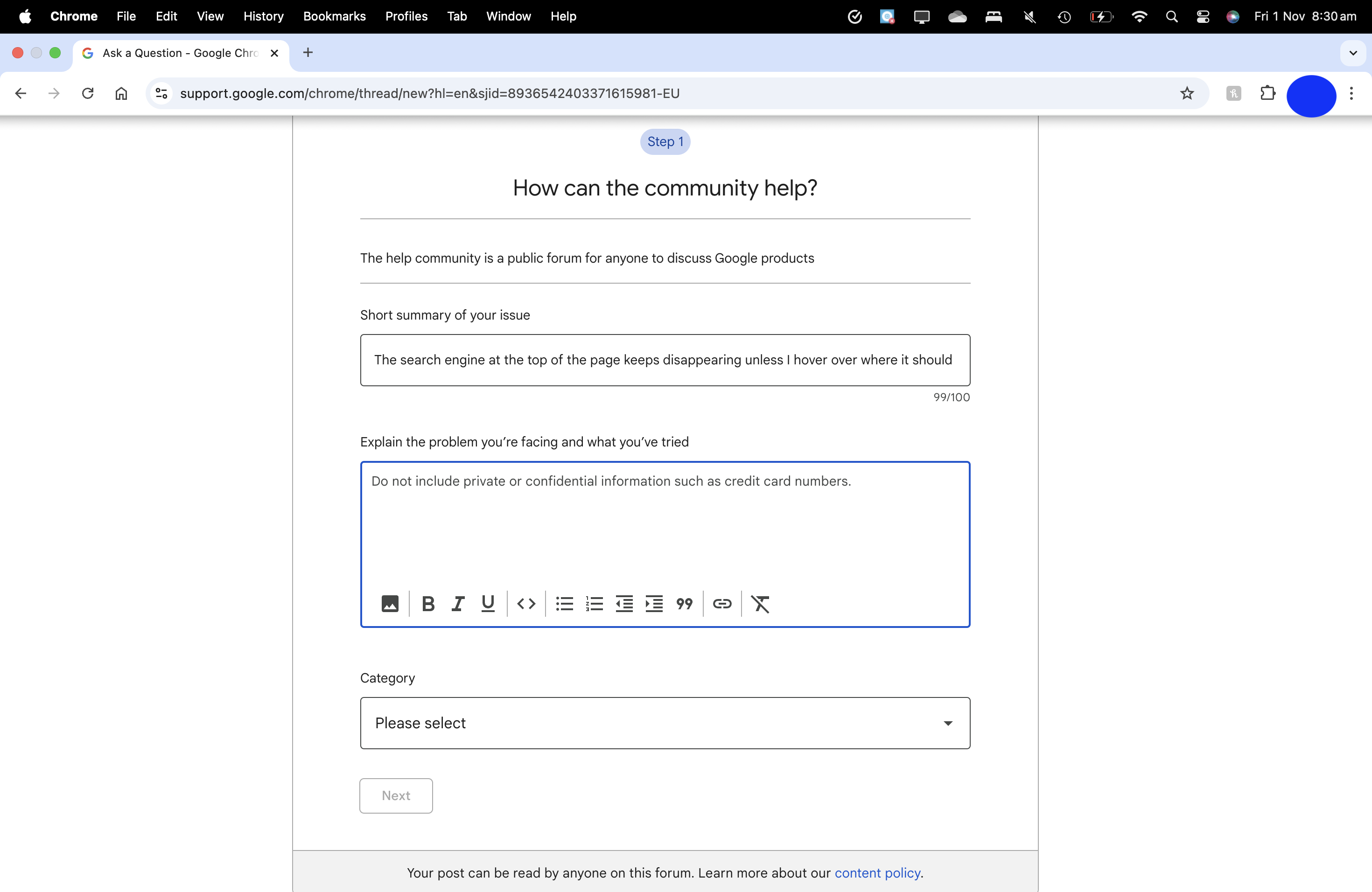Image resolution: width=1372 pixels, height=892 pixels.
Task: Open the Category Please select dropdown
Action: pos(665,723)
